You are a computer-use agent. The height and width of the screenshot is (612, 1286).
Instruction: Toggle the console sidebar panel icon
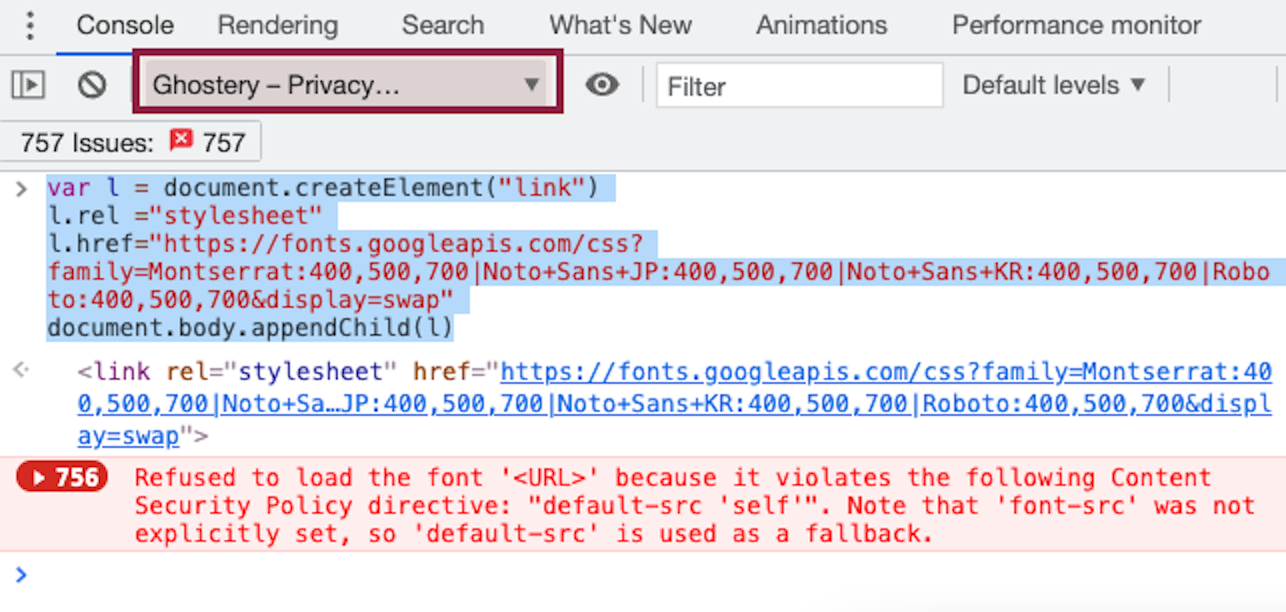coord(28,86)
